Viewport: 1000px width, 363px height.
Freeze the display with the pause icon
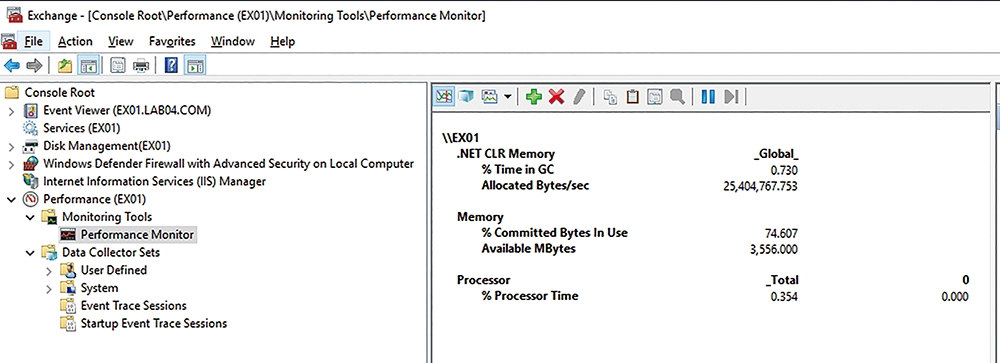click(x=708, y=96)
